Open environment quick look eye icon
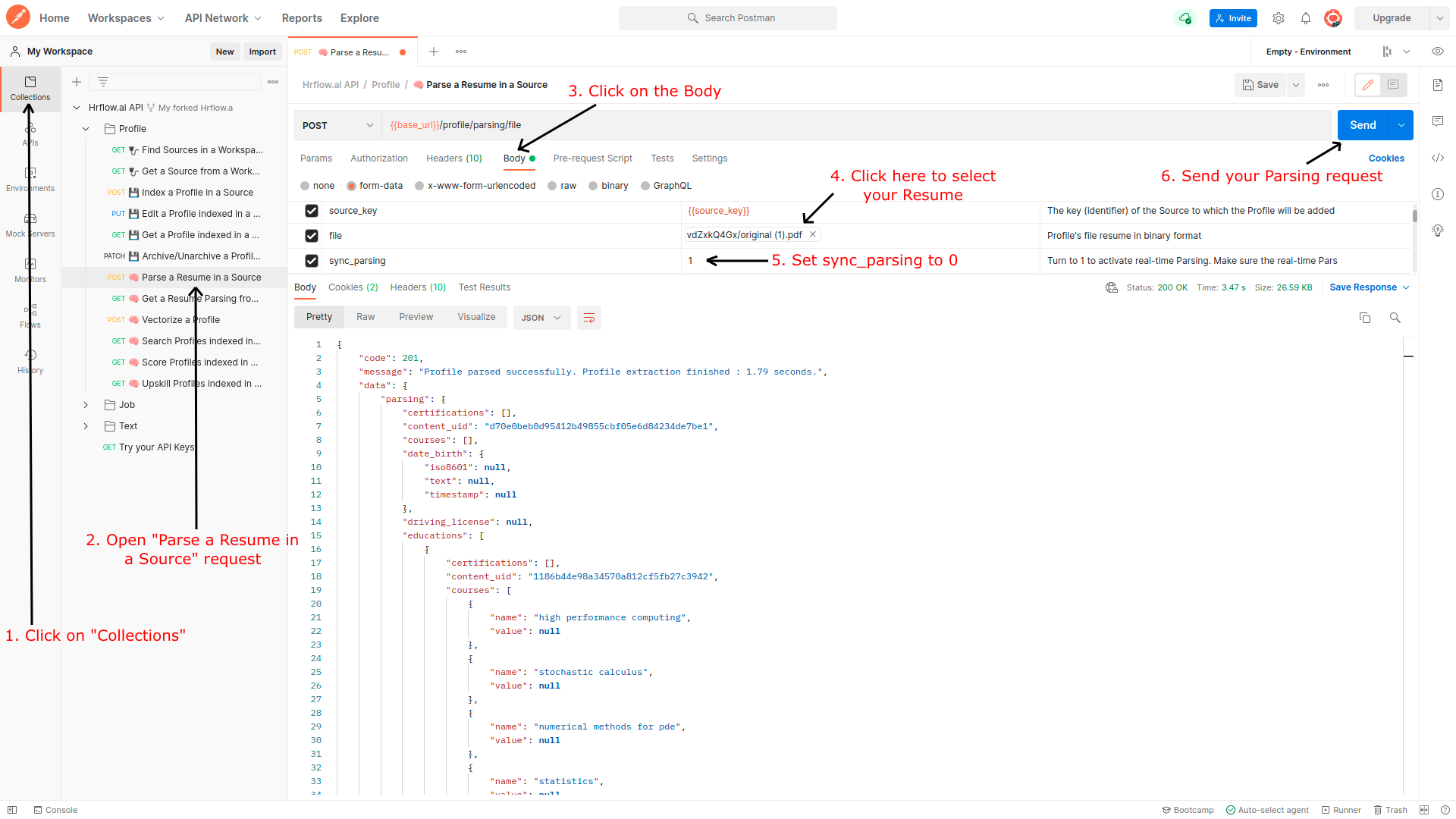The width and height of the screenshot is (1456, 819). click(x=1437, y=52)
